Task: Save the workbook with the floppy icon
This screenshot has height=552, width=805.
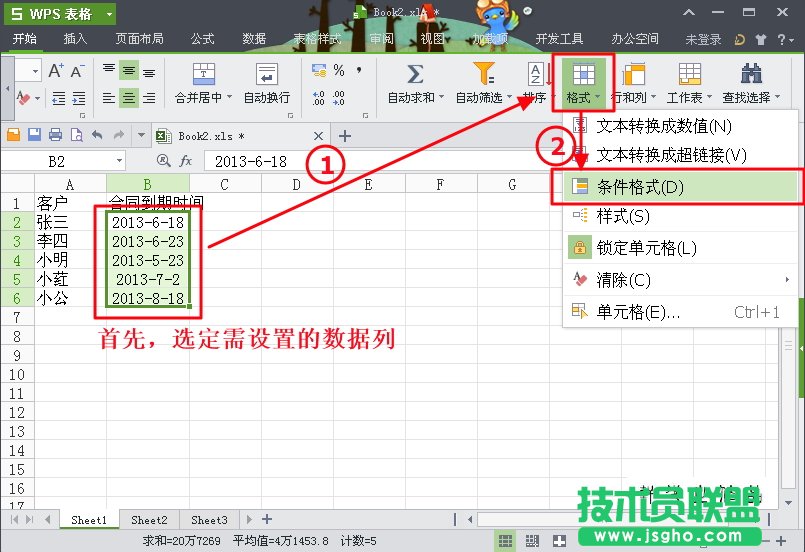Action: (x=34, y=135)
